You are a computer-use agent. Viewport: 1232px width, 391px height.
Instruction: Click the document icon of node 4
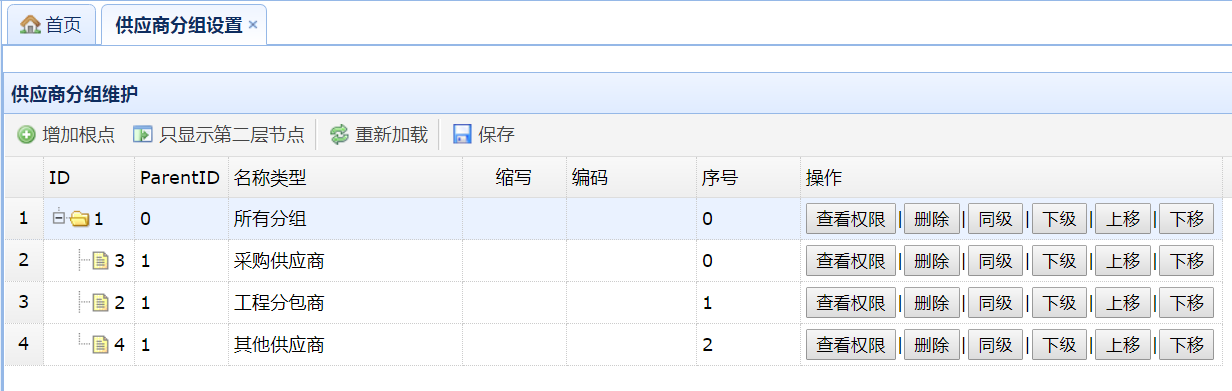pyautogui.click(x=101, y=345)
